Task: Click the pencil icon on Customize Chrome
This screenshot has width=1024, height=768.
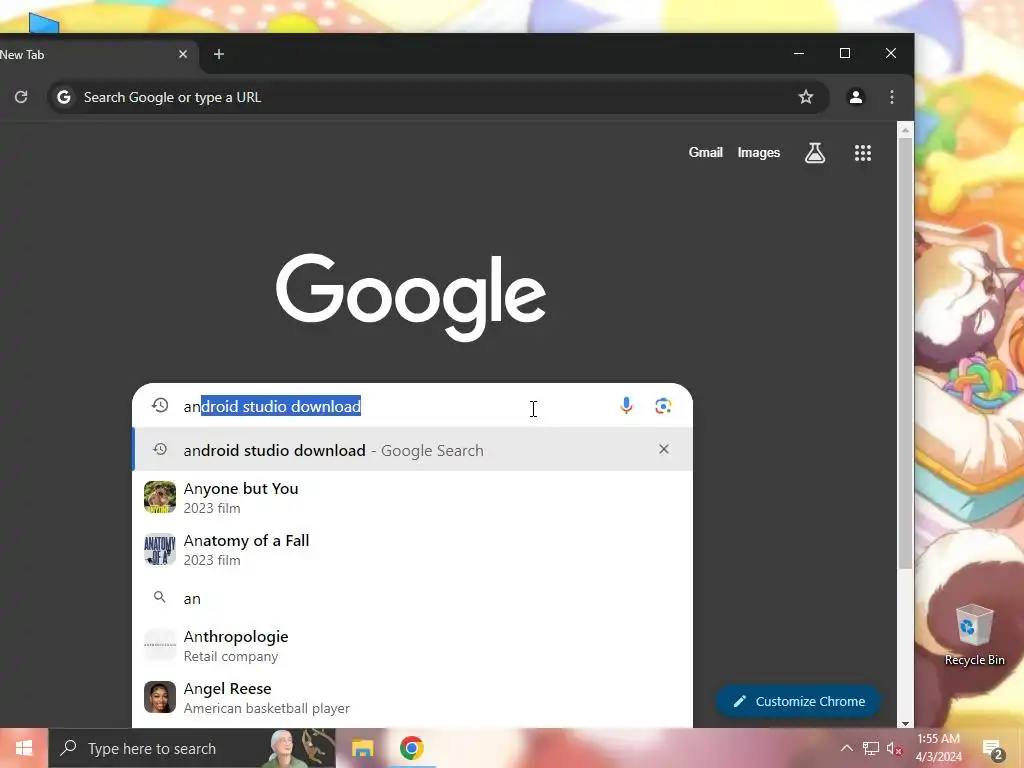Action: click(x=739, y=701)
